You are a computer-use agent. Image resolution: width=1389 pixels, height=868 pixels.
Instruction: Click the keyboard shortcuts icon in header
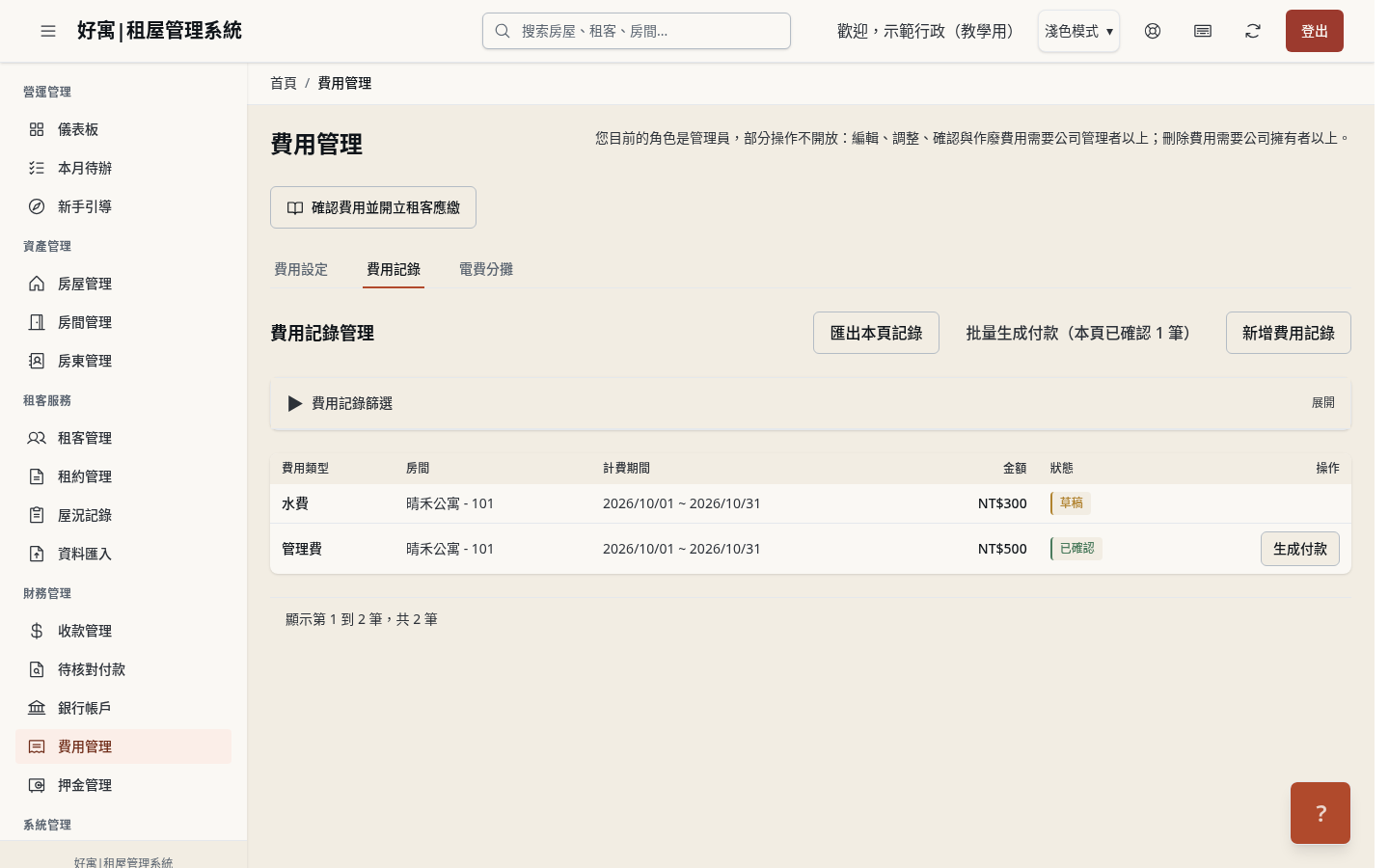point(1203,31)
